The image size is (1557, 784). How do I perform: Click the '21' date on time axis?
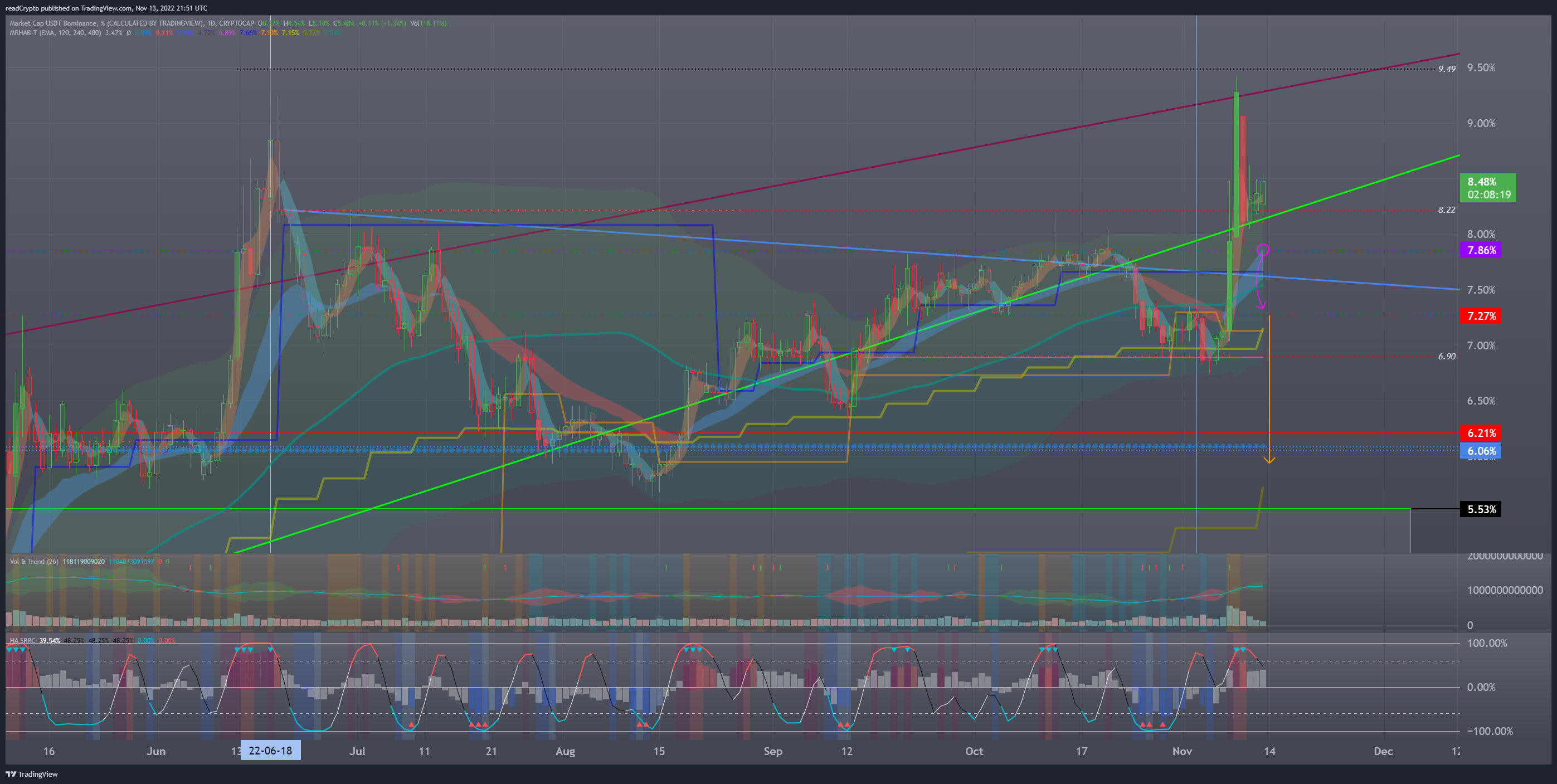[492, 751]
